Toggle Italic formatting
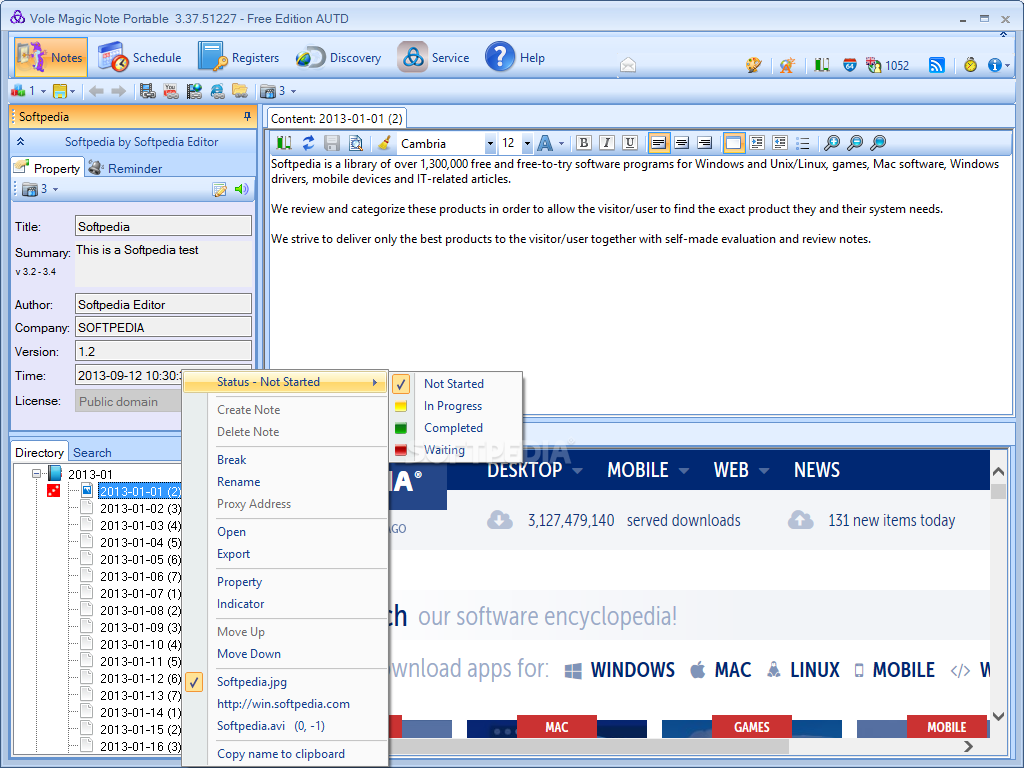The image size is (1024, 768). 607,143
